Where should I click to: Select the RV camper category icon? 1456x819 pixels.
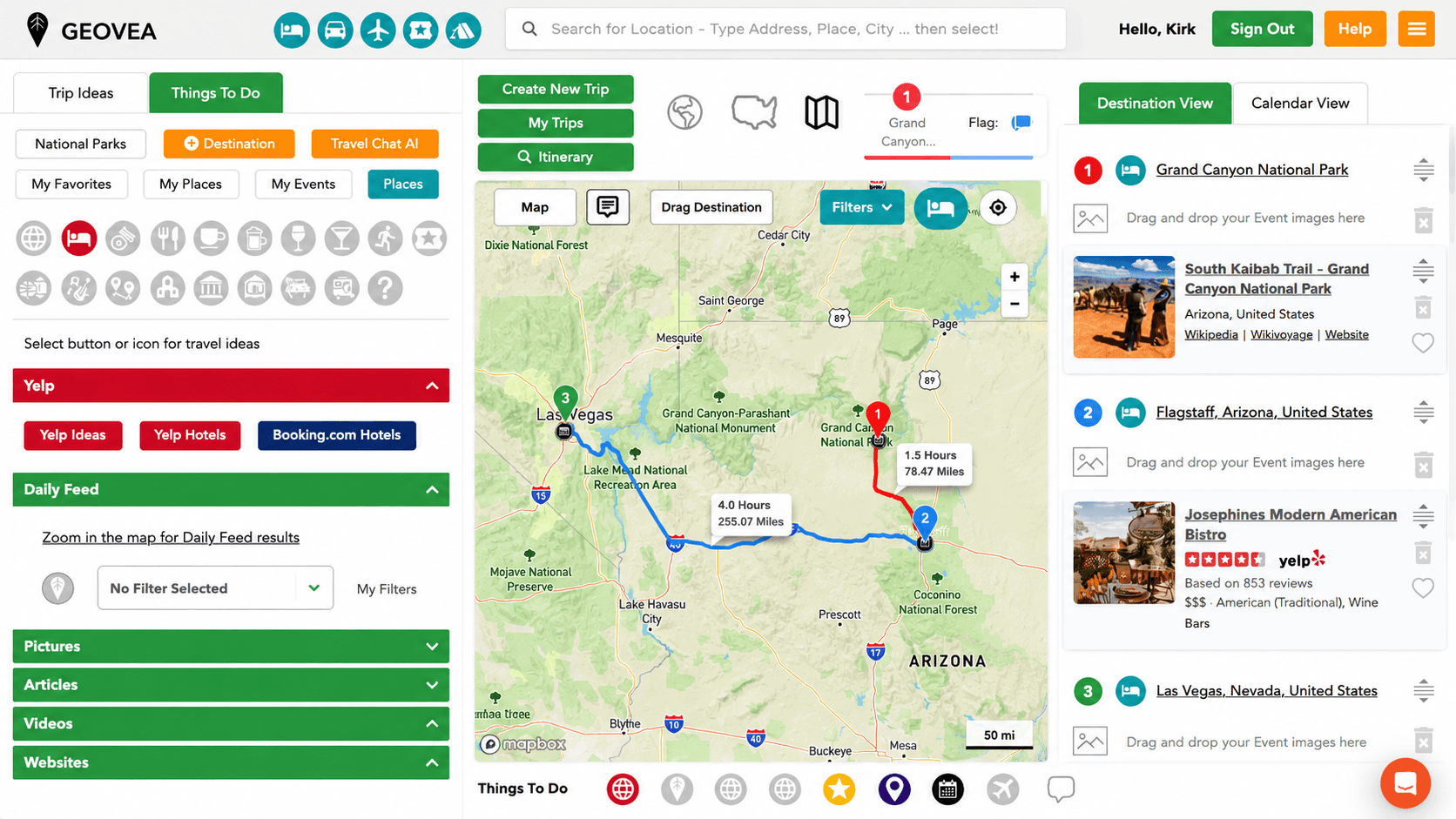(x=341, y=287)
